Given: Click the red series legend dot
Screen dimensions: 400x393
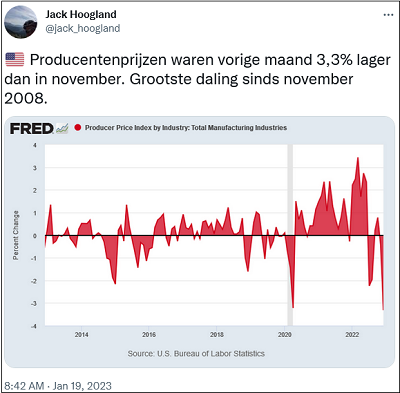Looking at the screenshot, I should tap(78, 128).
